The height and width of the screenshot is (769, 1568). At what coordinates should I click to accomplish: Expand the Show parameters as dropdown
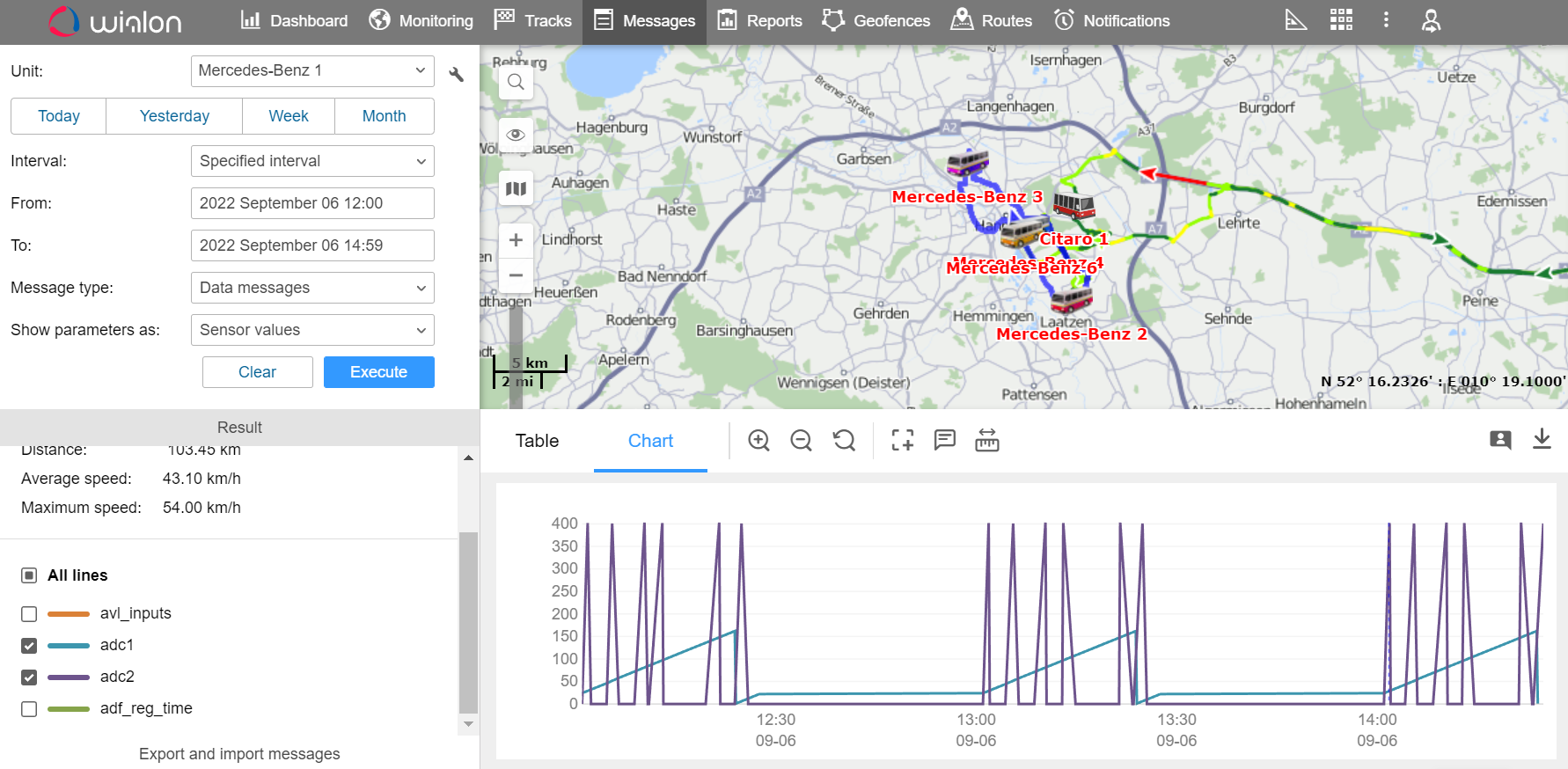click(312, 330)
